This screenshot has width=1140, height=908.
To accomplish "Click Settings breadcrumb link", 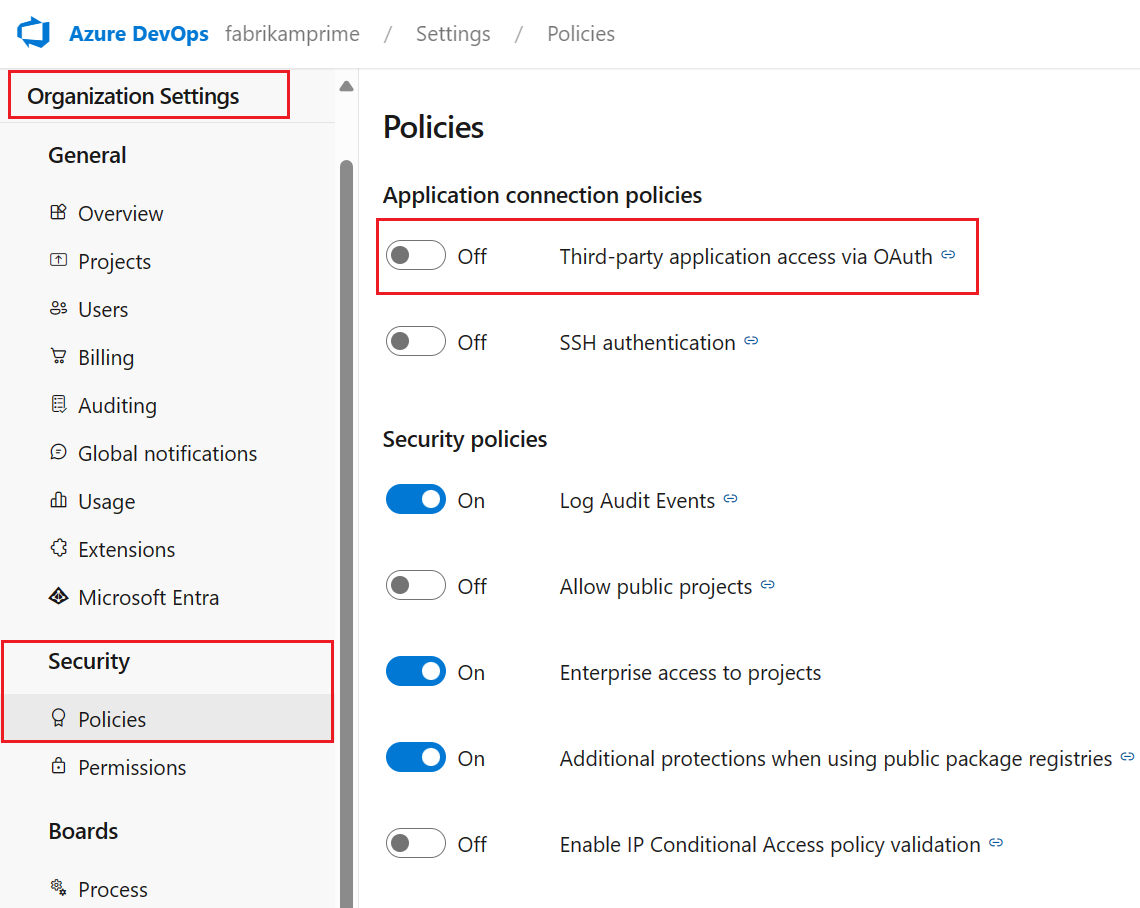I will click(453, 33).
